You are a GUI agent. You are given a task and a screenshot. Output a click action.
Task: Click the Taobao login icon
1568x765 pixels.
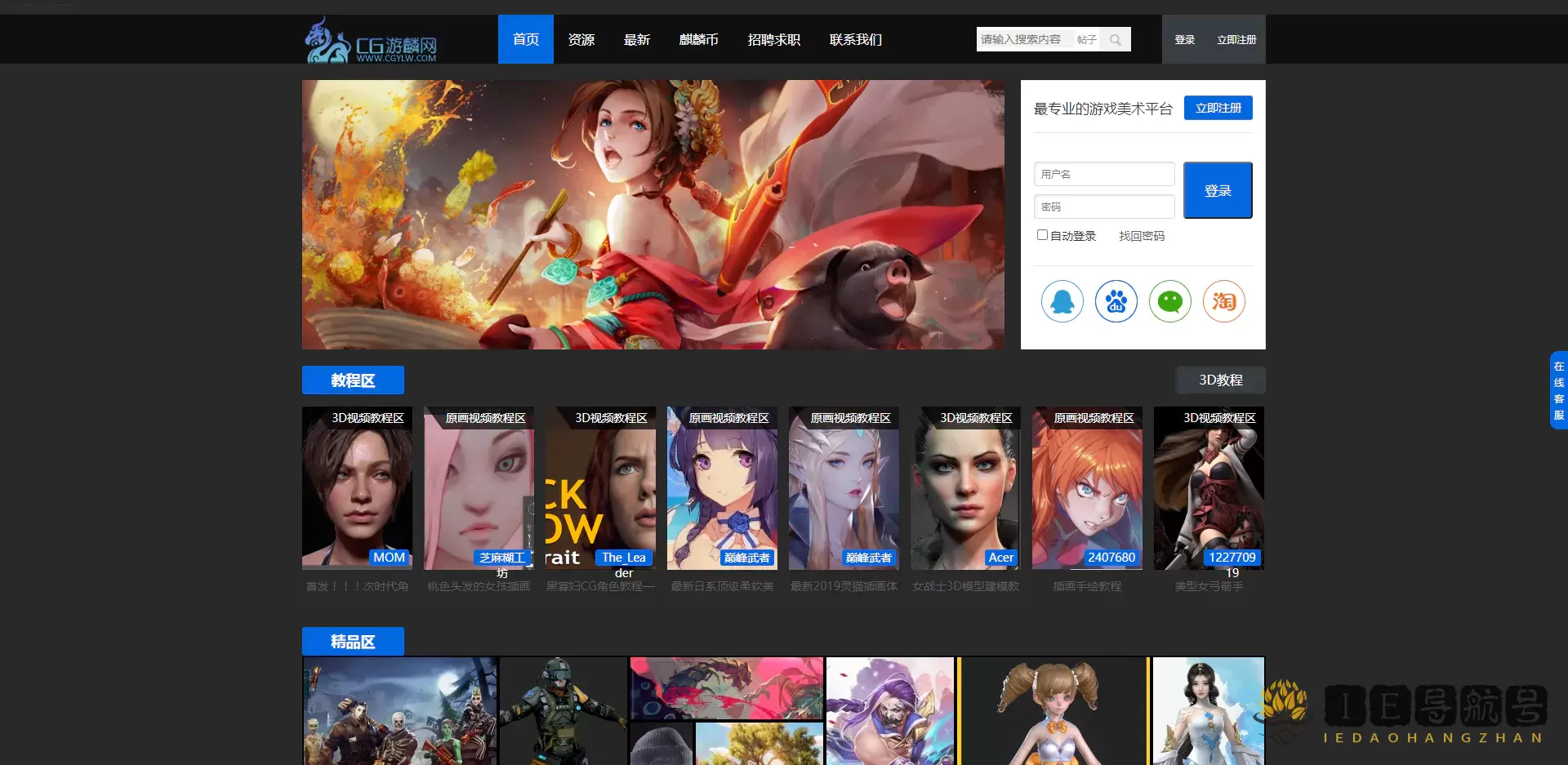pyautogui.click(x=1223, y=301)
